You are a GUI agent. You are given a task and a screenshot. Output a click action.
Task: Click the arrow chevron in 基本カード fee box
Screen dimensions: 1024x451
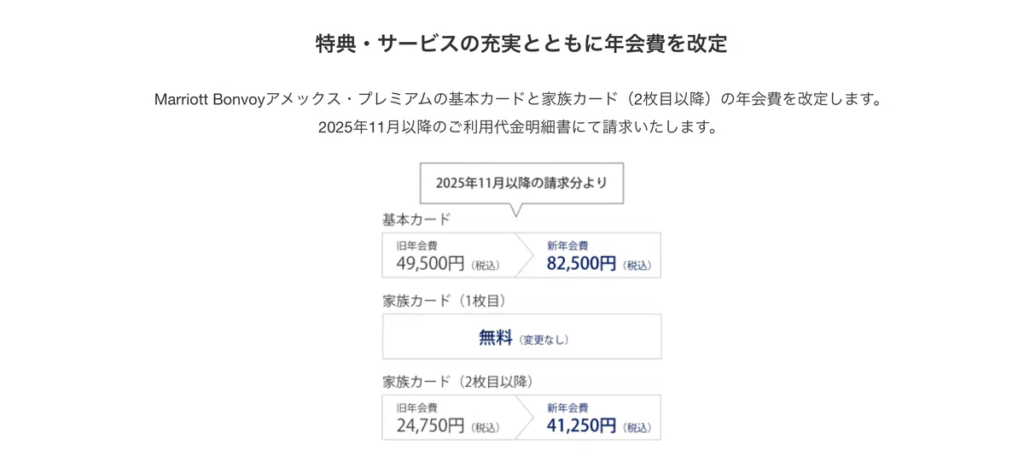(527, 255)
